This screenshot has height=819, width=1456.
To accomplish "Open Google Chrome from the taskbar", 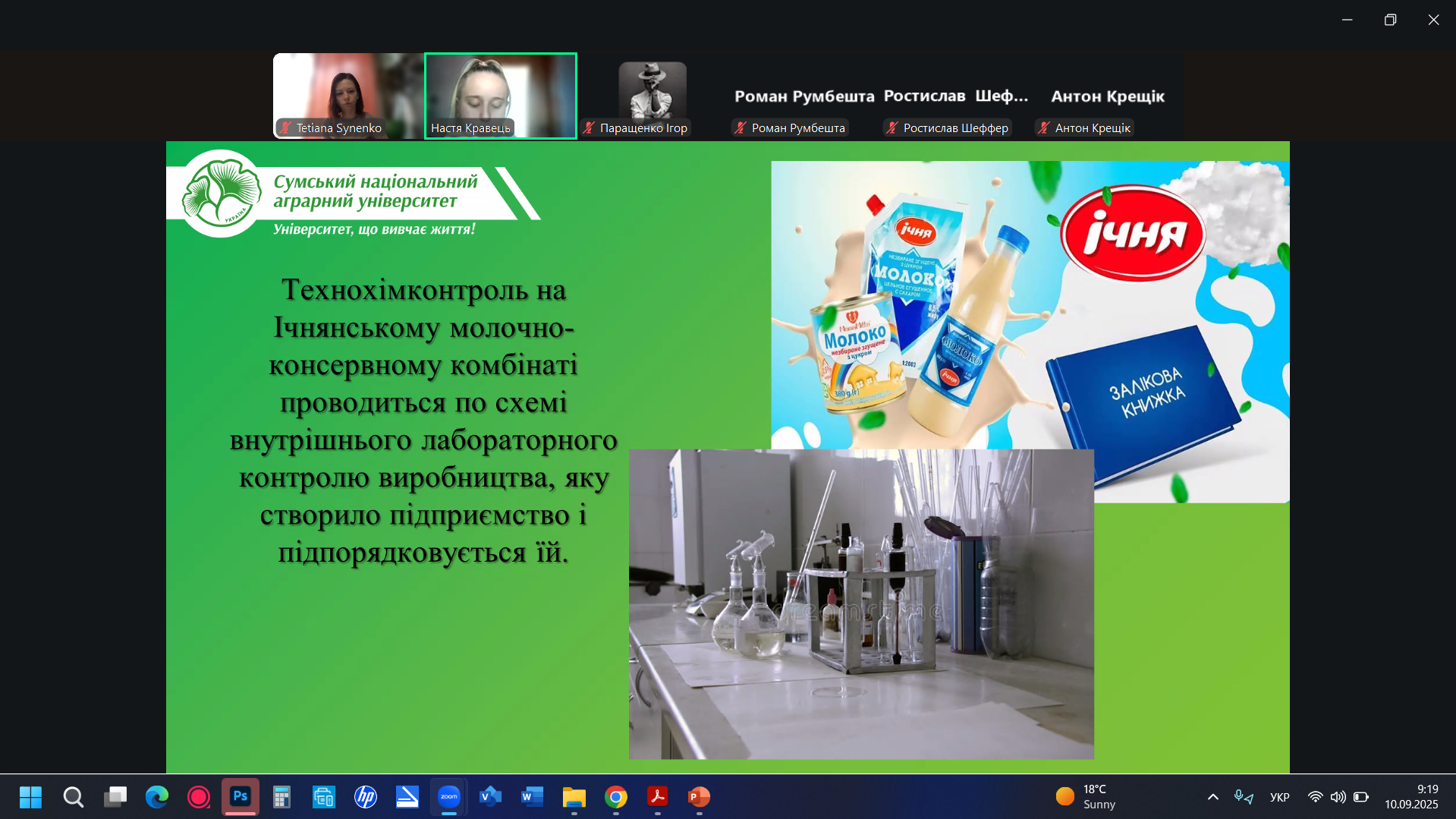I will click(x=616, y=797).
